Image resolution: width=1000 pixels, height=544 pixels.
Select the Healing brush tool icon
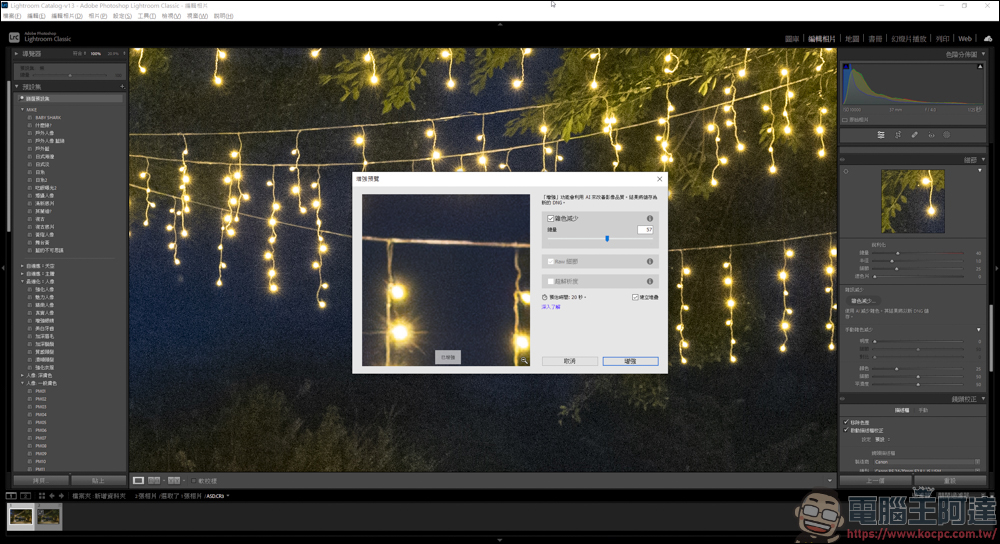tap(915, 135)
